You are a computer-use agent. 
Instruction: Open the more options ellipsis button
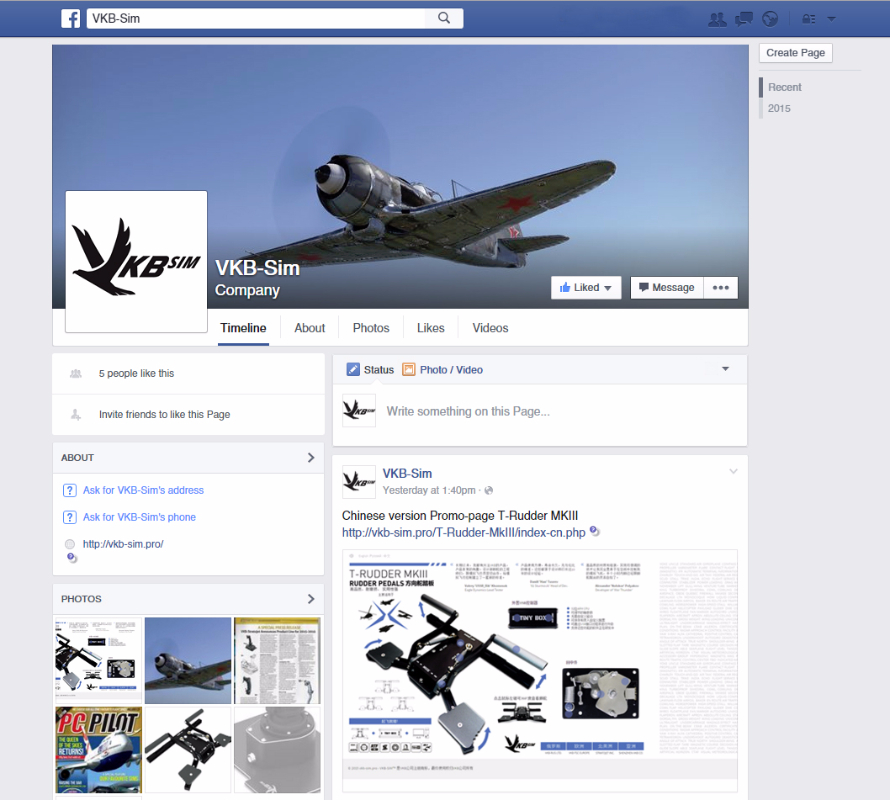tap(721, 287)
